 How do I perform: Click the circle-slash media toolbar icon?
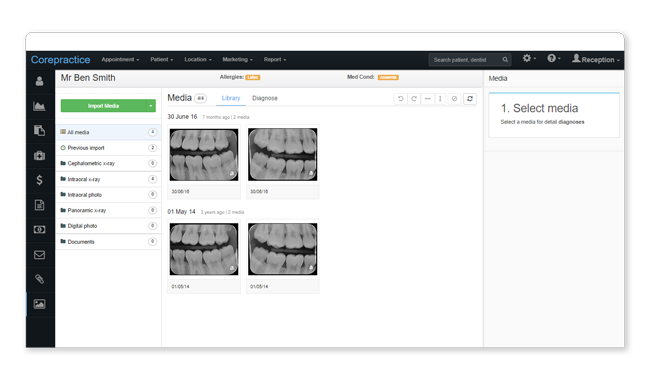tap(454, 99)
